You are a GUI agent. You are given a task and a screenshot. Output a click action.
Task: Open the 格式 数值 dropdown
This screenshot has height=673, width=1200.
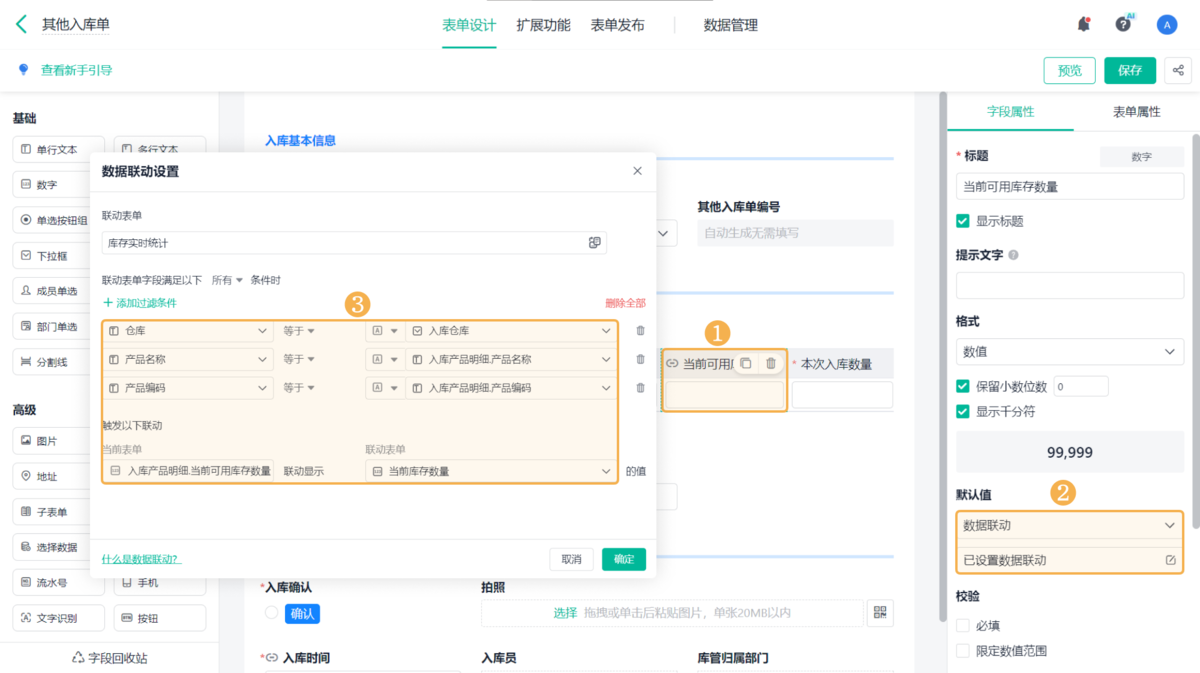(x=1070, y=352)
